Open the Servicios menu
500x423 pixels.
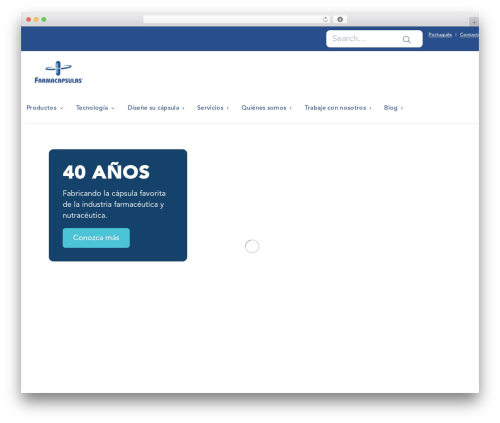tap(210, 108)
